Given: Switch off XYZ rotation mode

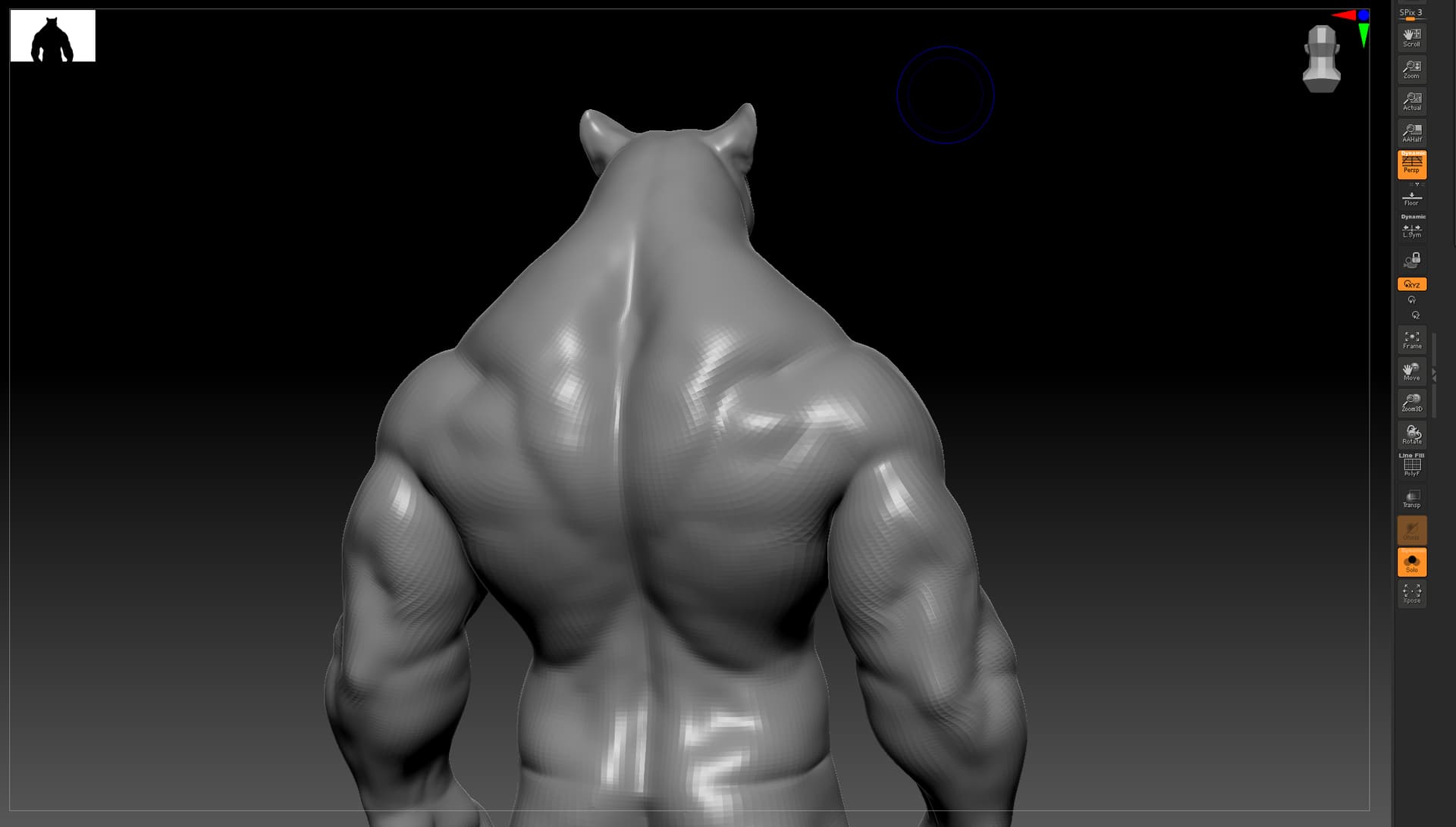Looking at the screenshot, I should [1411, 284].
